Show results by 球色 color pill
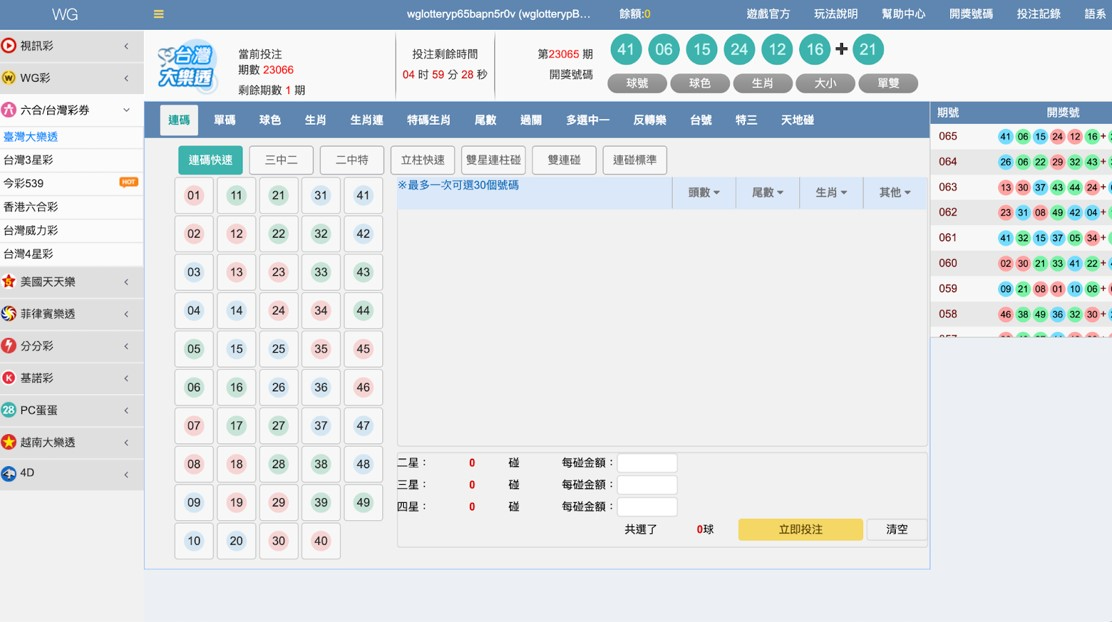This screenshot has width=1112, height=622. (699, 83)
